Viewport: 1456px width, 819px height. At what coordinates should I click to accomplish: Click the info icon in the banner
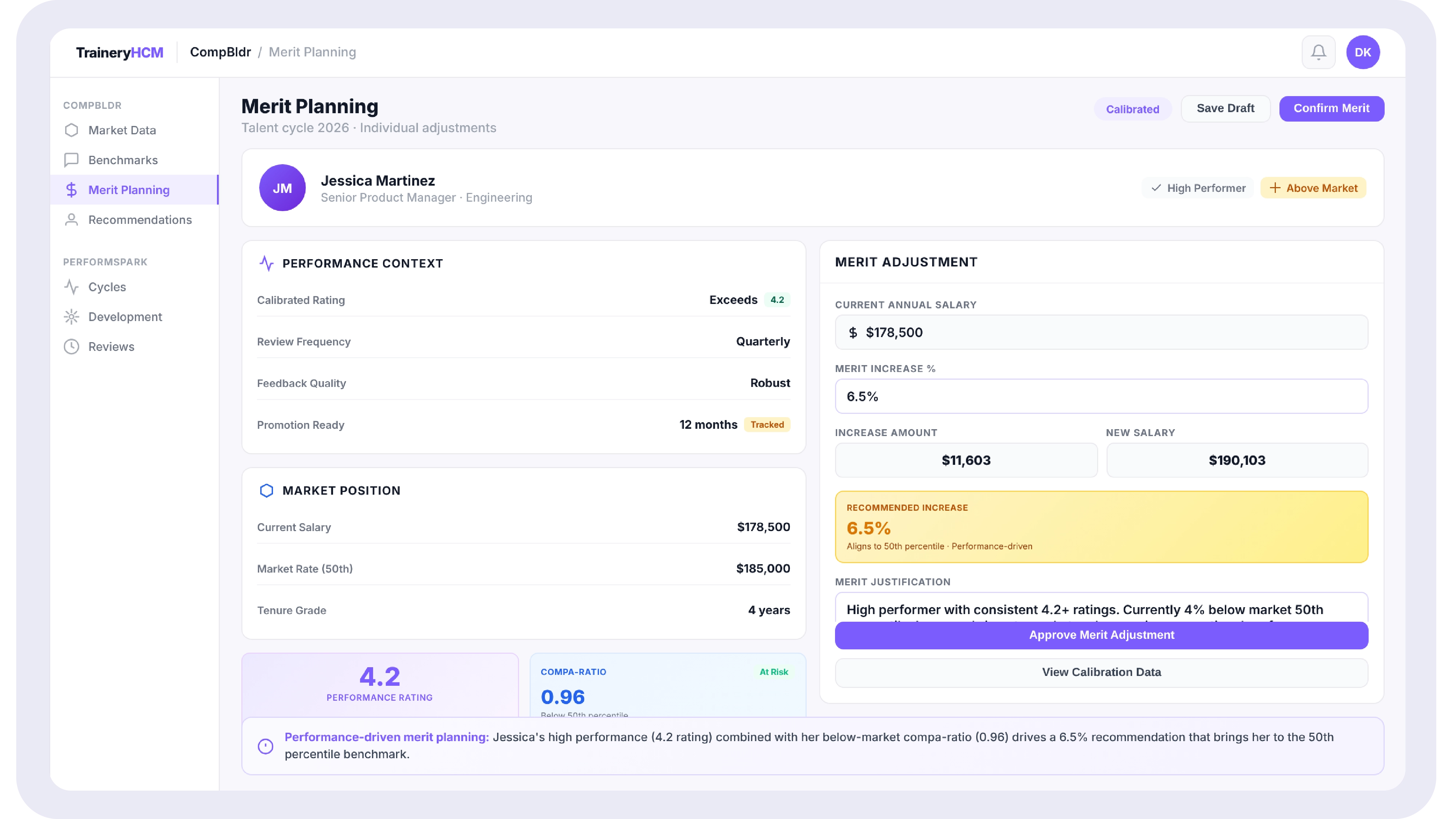(x=265, y=746)
